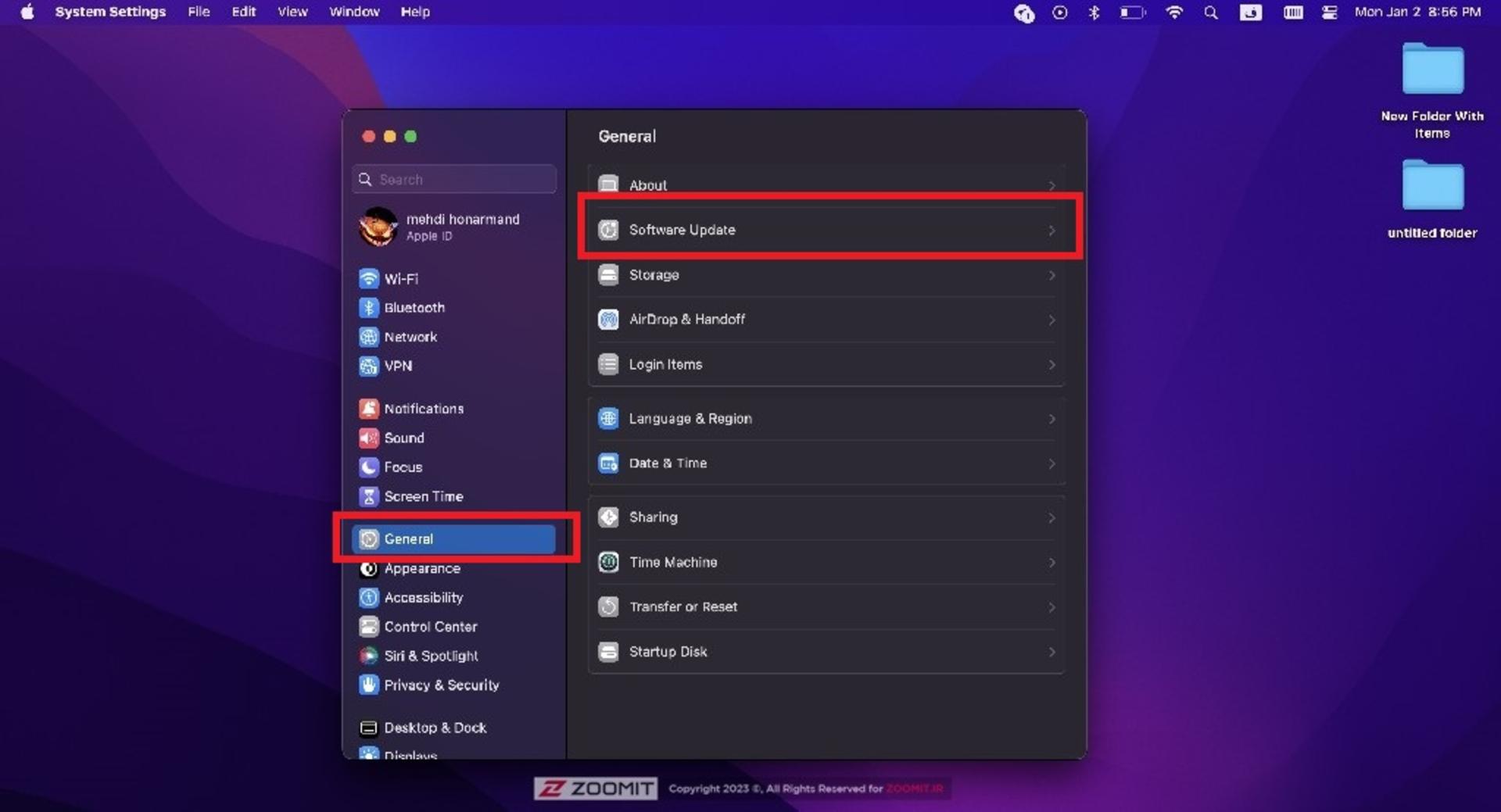Click the Sharing icon
The image size is (1501, 812).
click(x=608, y=517)
